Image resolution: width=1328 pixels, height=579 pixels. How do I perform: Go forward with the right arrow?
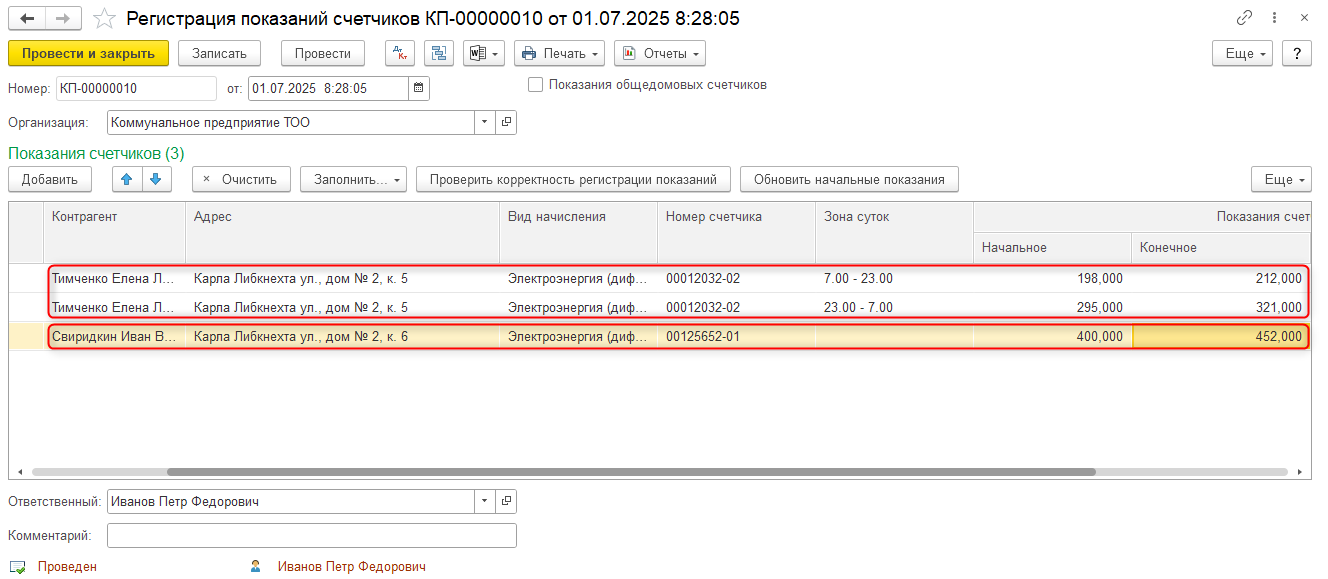click(64, 18)
